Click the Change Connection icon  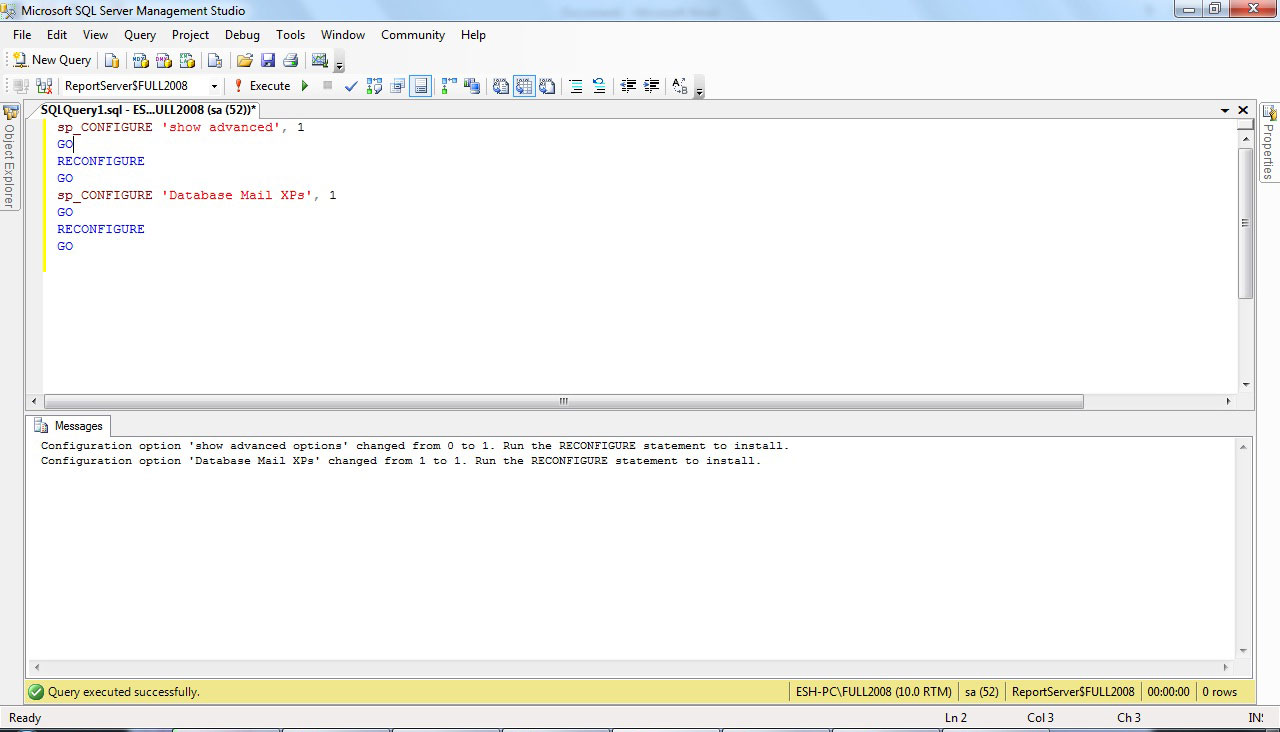(x=44, y=86)
